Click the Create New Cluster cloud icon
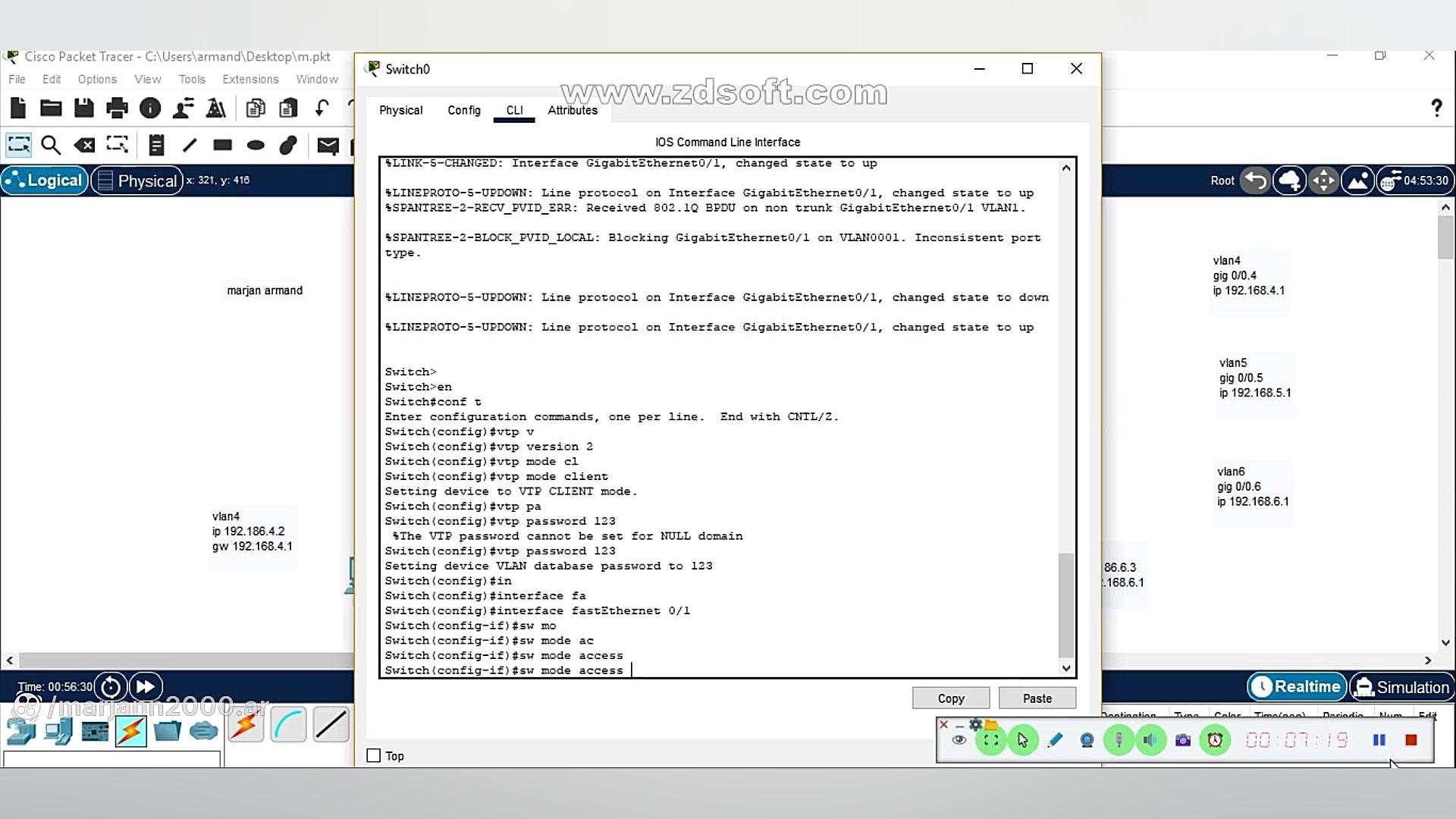1456x819 pixels. point(1289,180)
